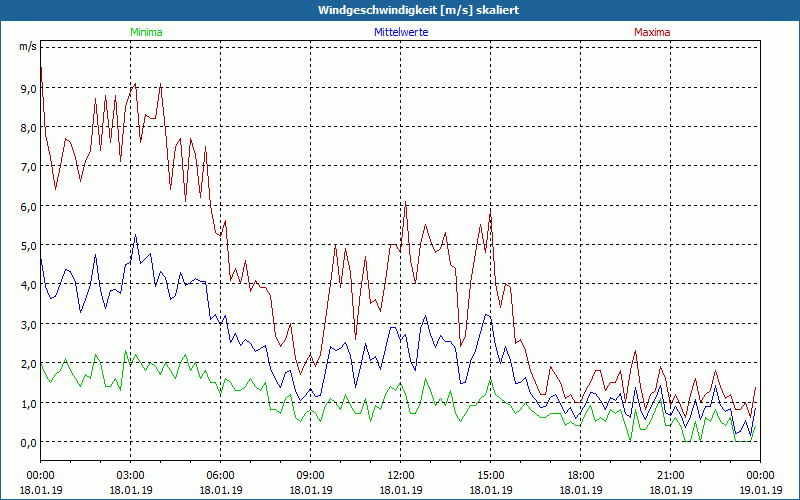Click the '19.01.19' date label on the x-axis
This screenshot has width=800, height=500.
pos(760,490)
